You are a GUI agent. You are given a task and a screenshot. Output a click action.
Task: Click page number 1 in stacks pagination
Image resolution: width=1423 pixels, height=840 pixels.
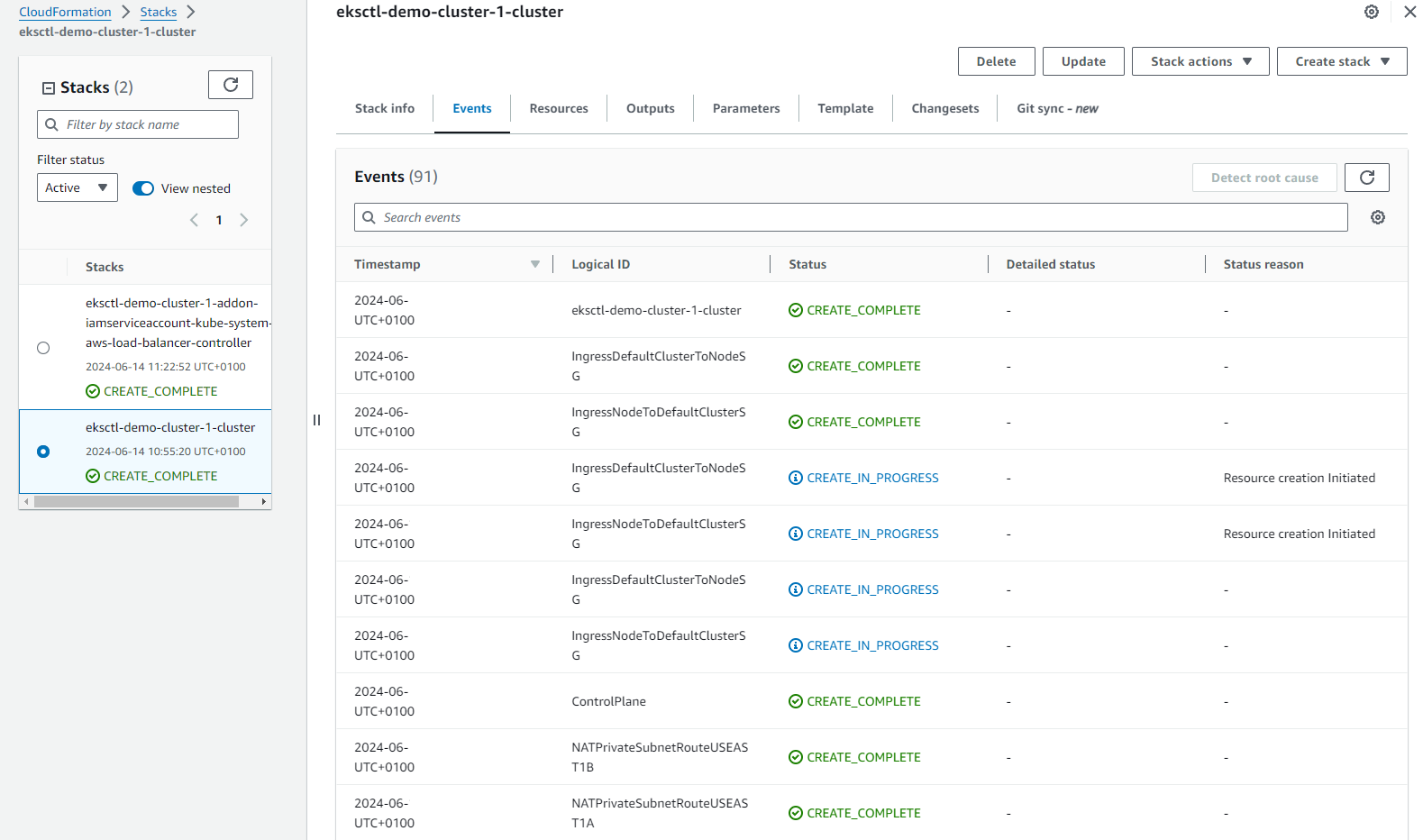[219, 220]
